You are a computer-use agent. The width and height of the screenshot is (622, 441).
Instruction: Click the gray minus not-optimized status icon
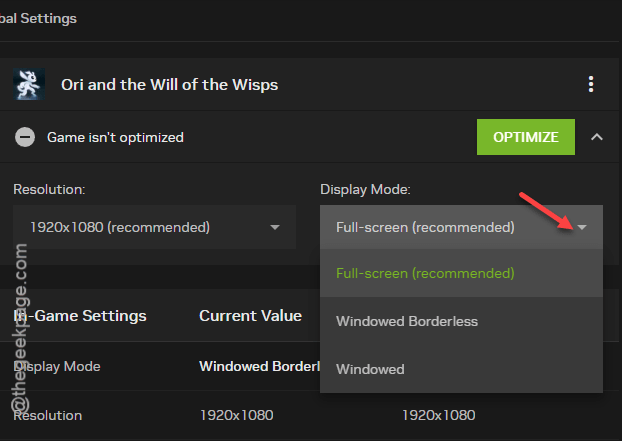25,137
